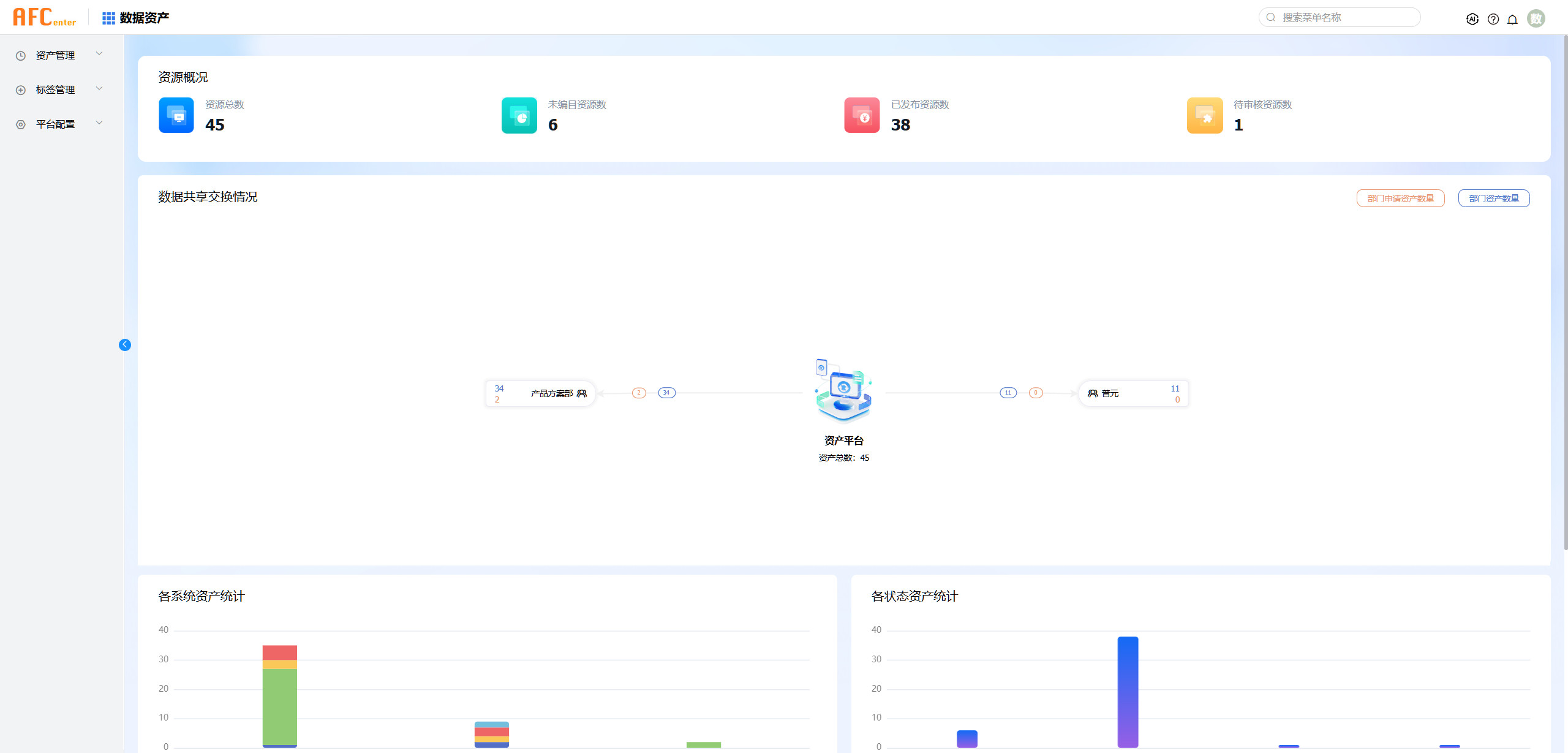This screenshot has height=753, width=1568.
Task: Toggle the 部门申请资产数量 legend
Action: (x=1400, y=199)
